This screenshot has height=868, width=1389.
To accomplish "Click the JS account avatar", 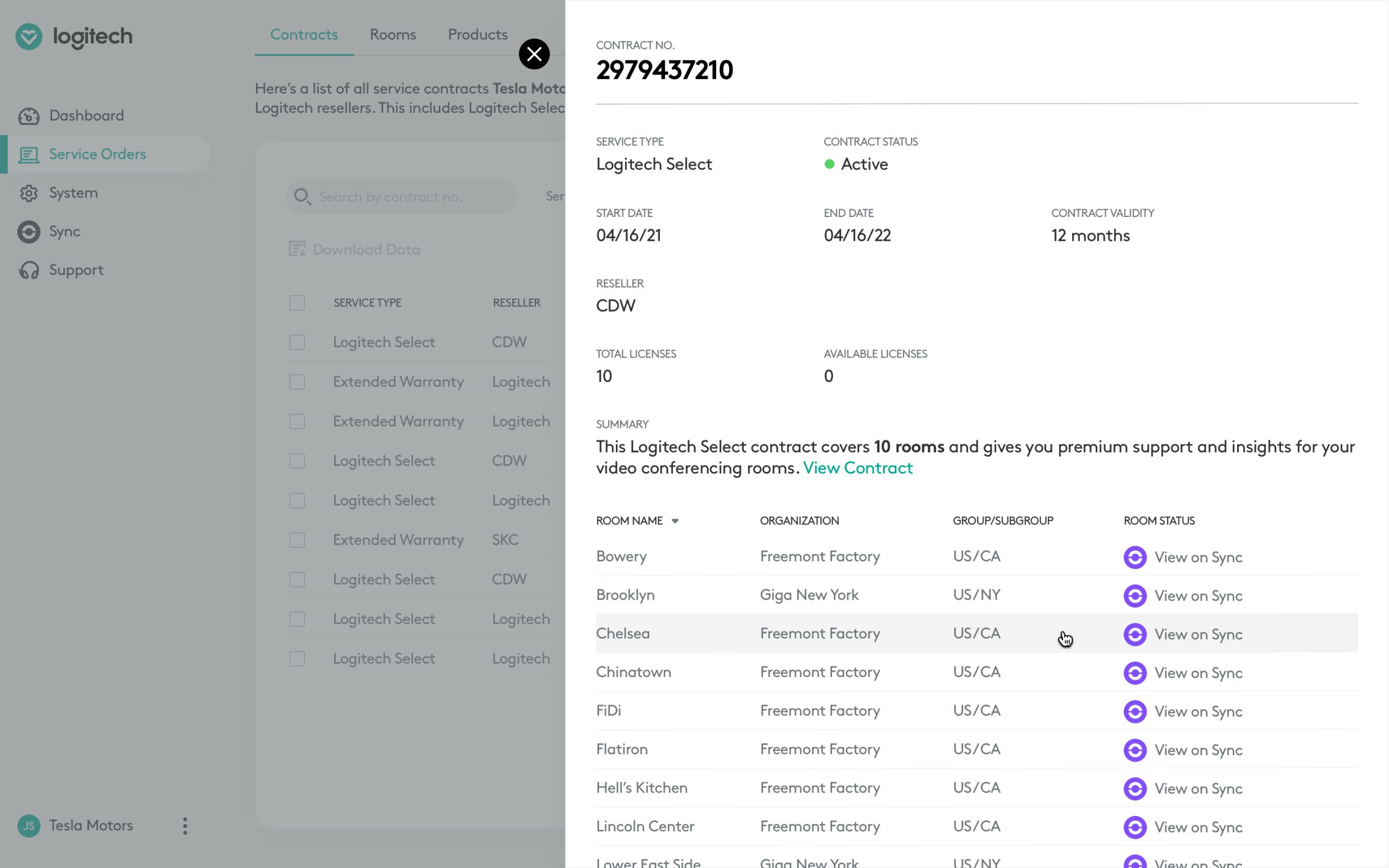I will pyautogui.click(x=29, y=826).
